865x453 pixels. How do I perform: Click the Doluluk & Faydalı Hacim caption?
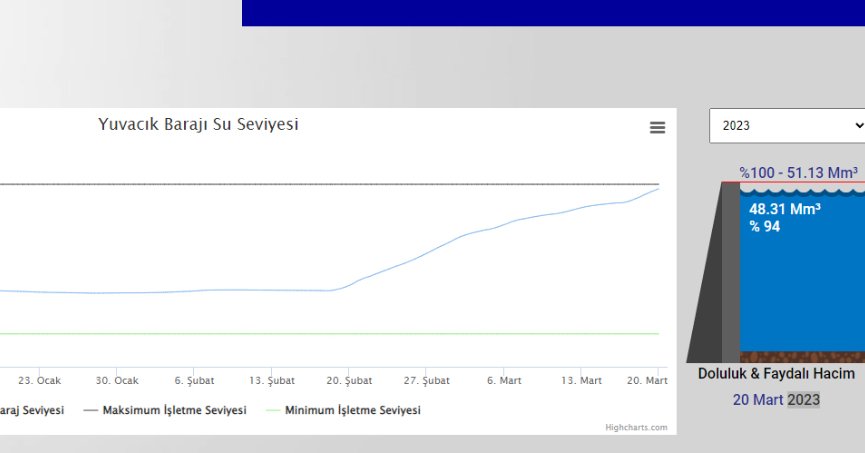(776, 373)
